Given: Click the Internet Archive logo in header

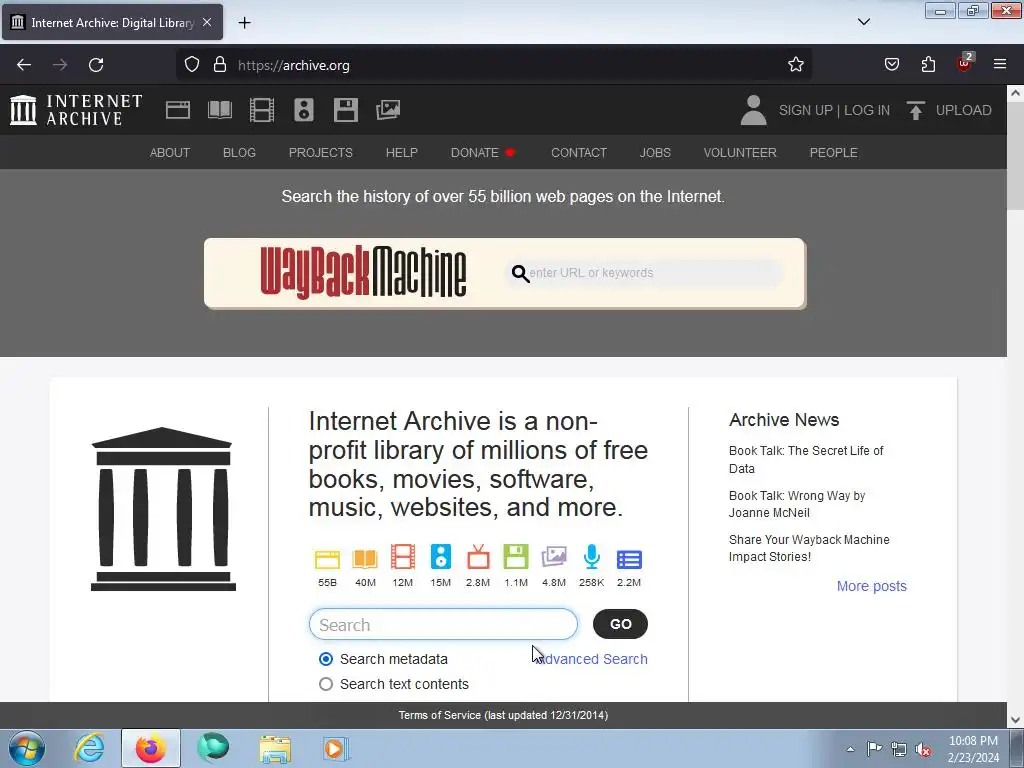Looking at the screenshot, I should pyautogui.click(x=76, y=110).
